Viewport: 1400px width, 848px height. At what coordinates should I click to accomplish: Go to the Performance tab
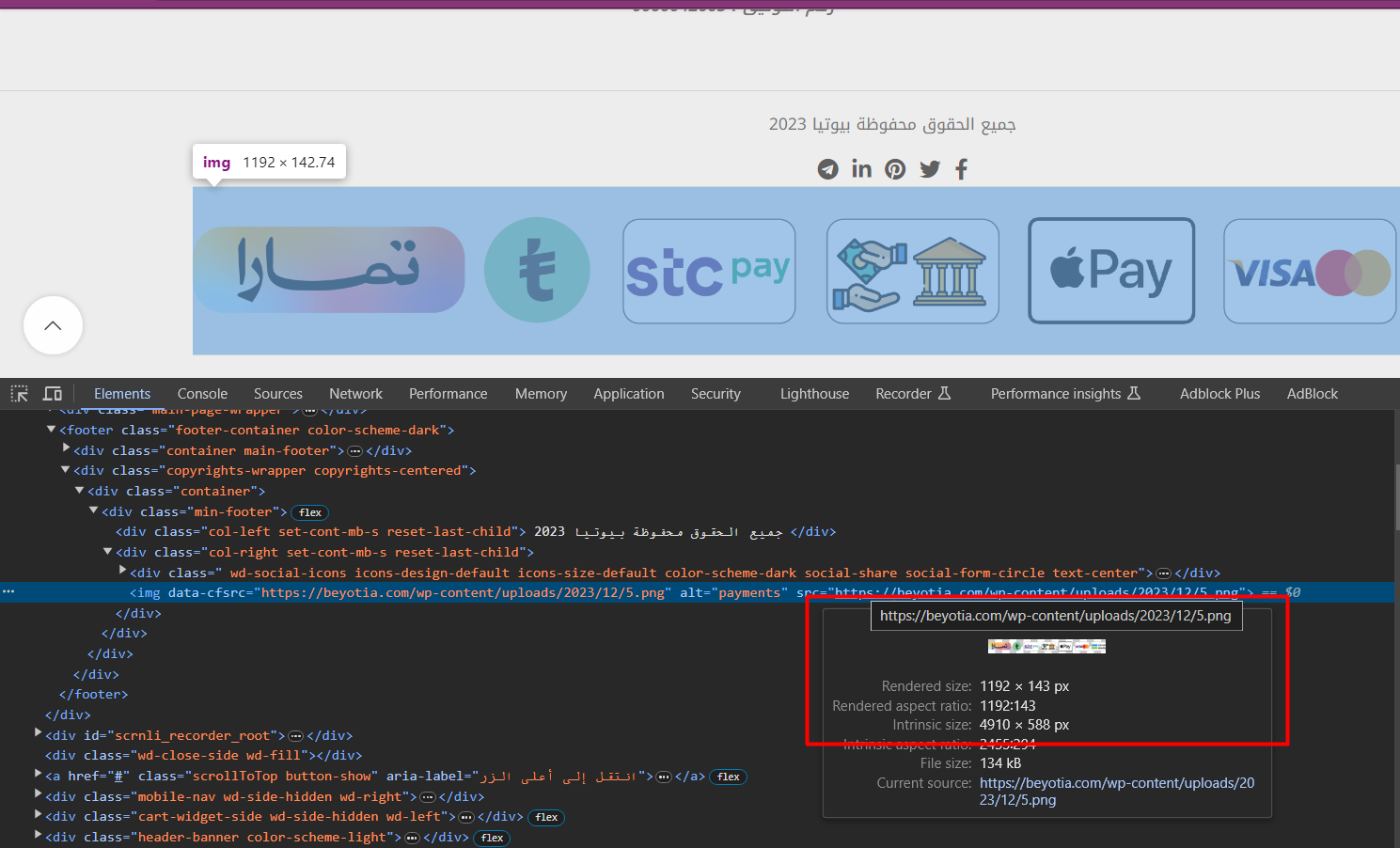(x=448, y=394)
